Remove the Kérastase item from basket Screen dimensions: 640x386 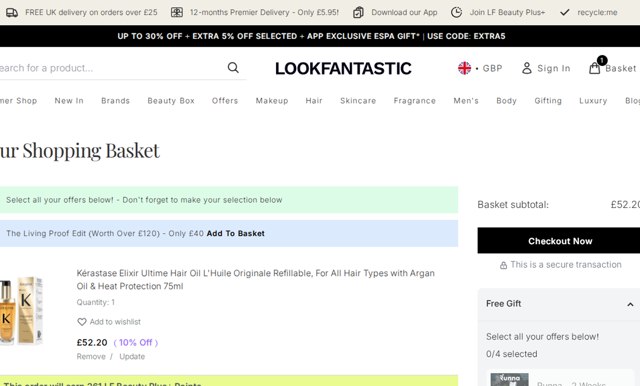coord(91,357)
